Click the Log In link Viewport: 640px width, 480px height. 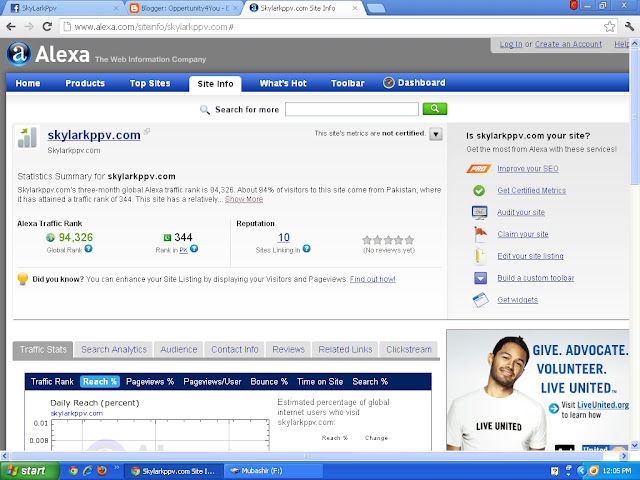tap(511, 44)
